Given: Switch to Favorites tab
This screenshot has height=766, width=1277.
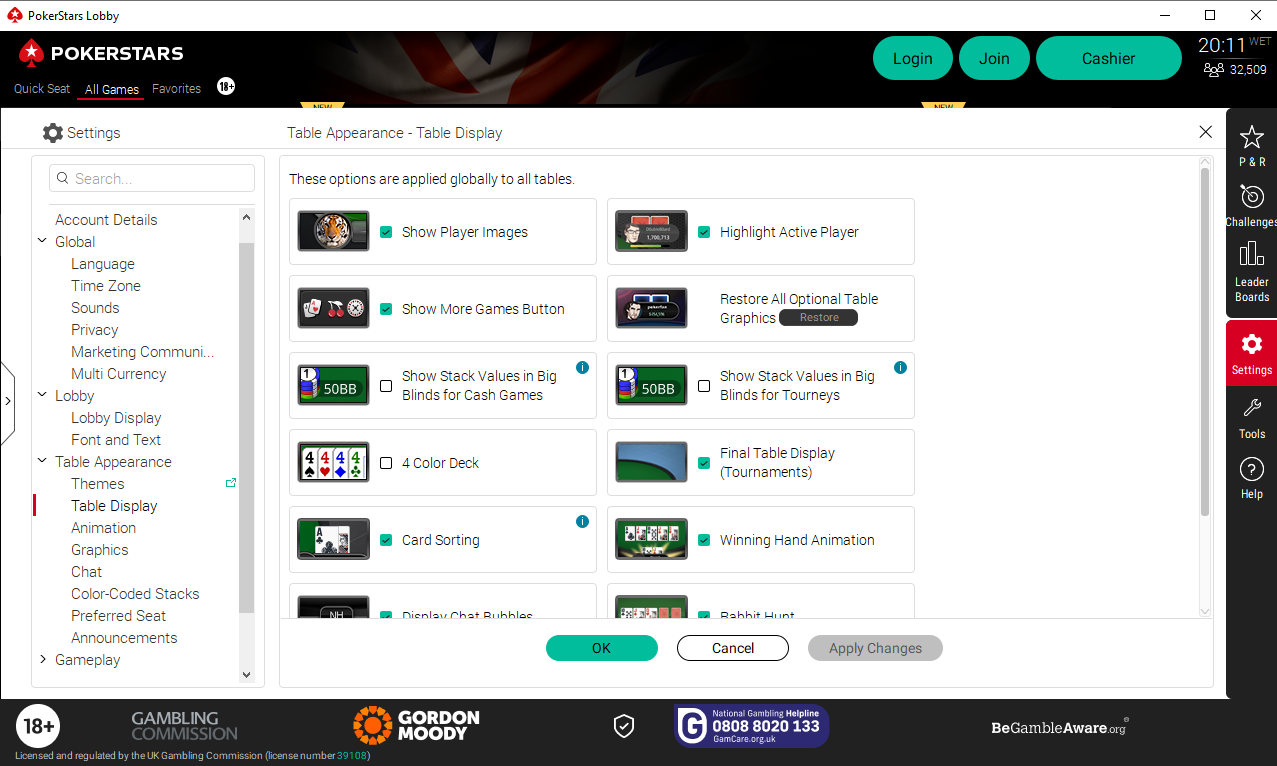Looking at the screenshot, I should (177, 88).
